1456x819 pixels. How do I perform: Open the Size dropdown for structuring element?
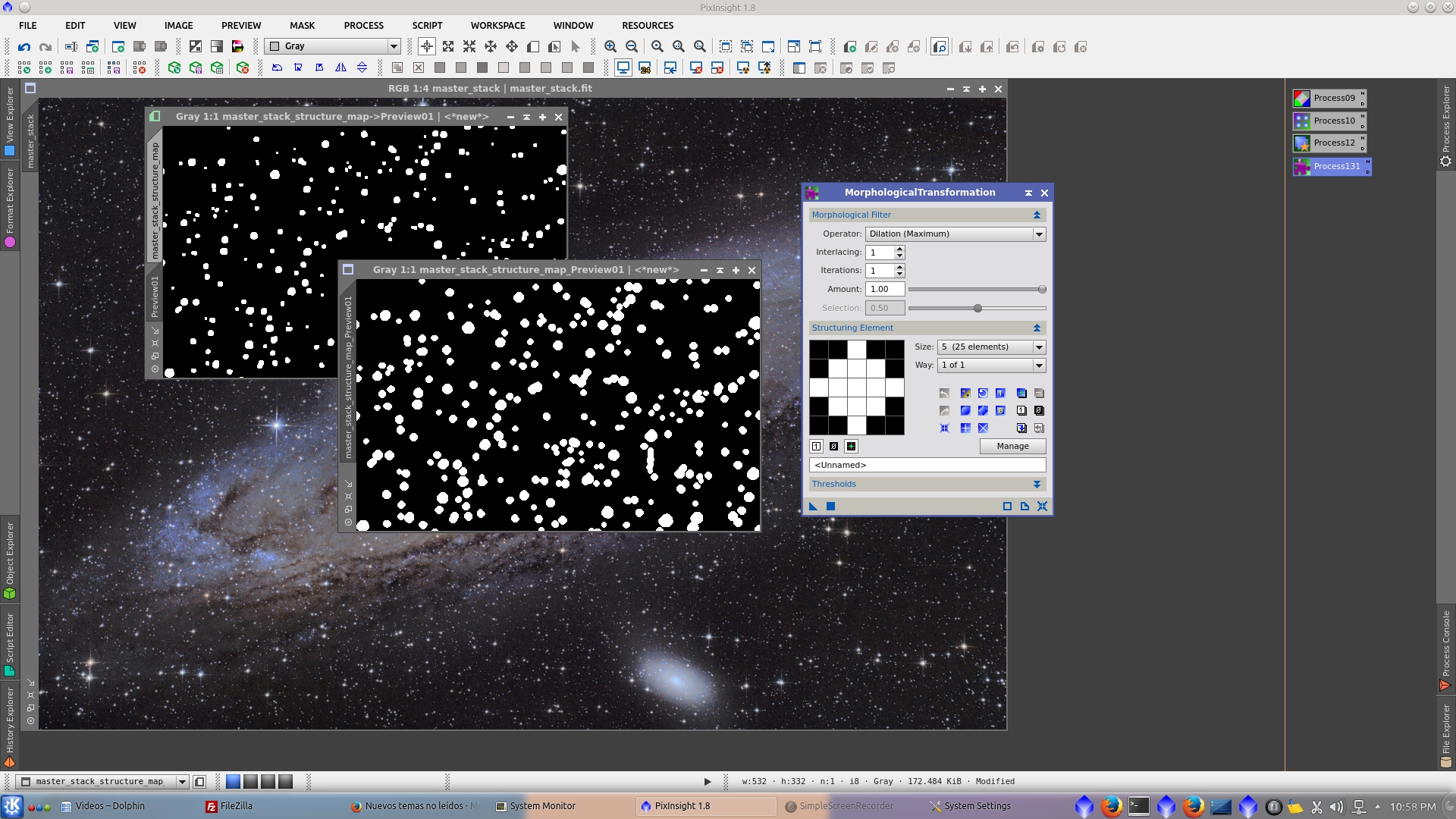[x=991, y=347]
